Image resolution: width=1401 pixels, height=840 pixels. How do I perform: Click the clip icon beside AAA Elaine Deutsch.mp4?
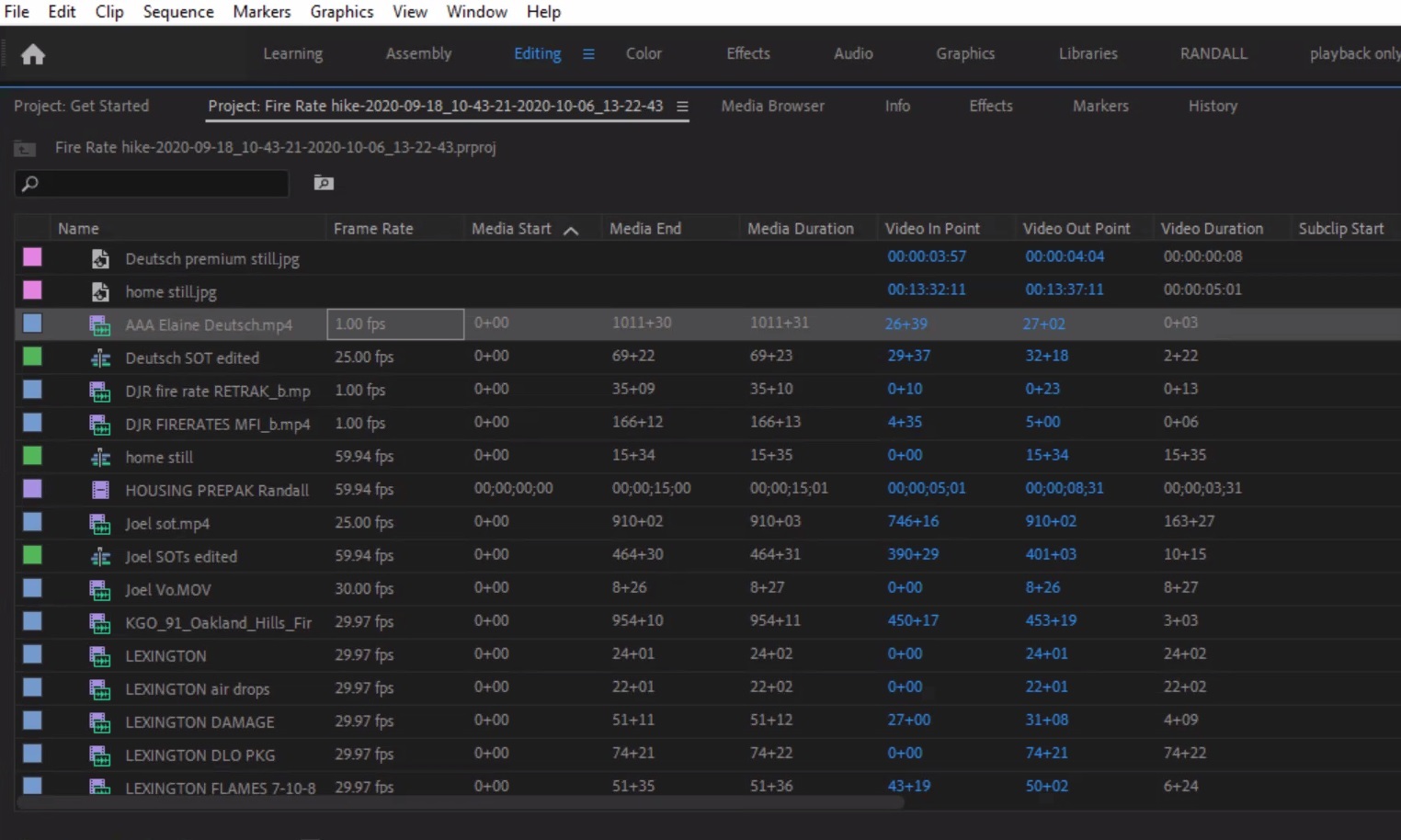(99, 324)
